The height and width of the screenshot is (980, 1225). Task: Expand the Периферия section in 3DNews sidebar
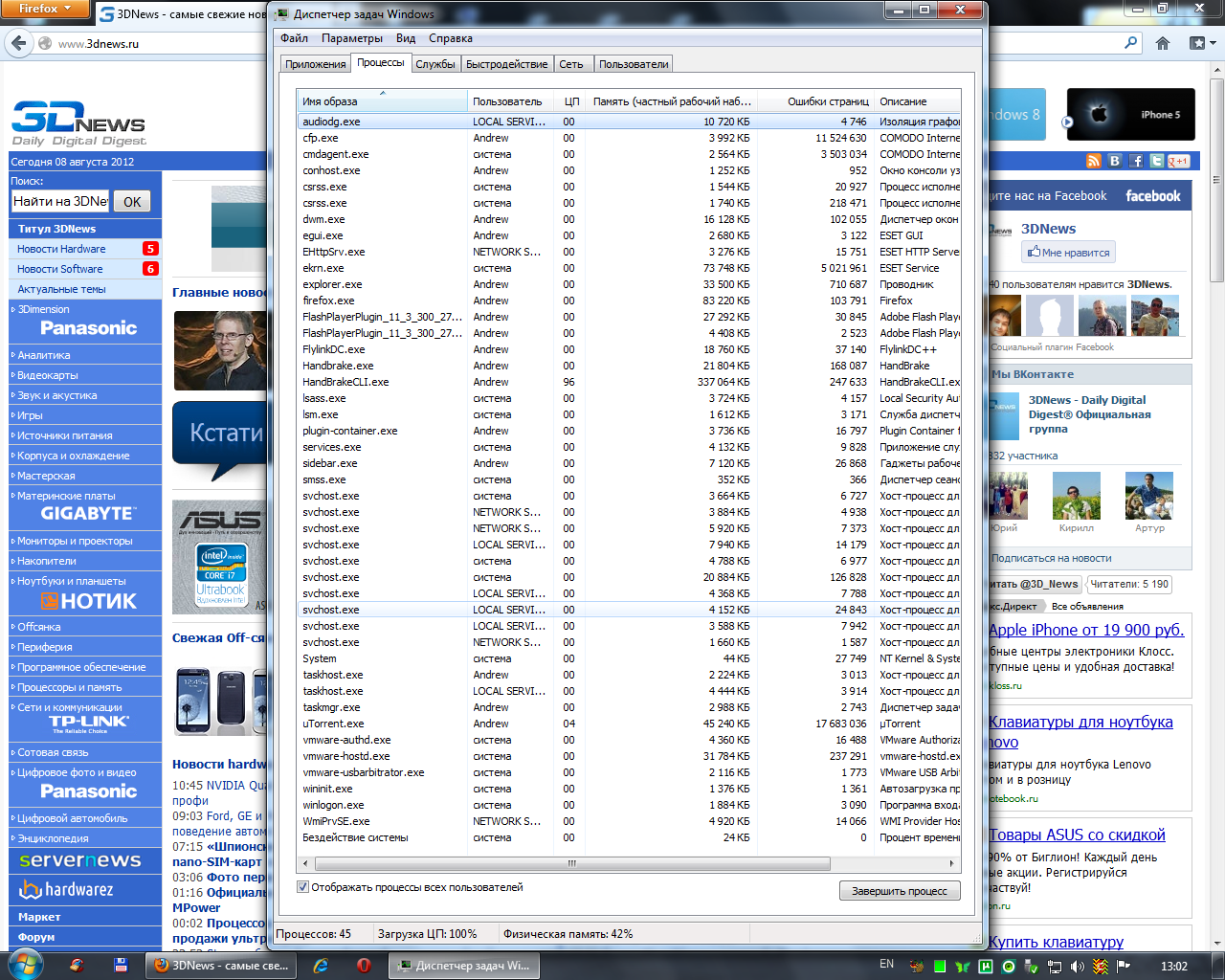(x=45, y=647)
